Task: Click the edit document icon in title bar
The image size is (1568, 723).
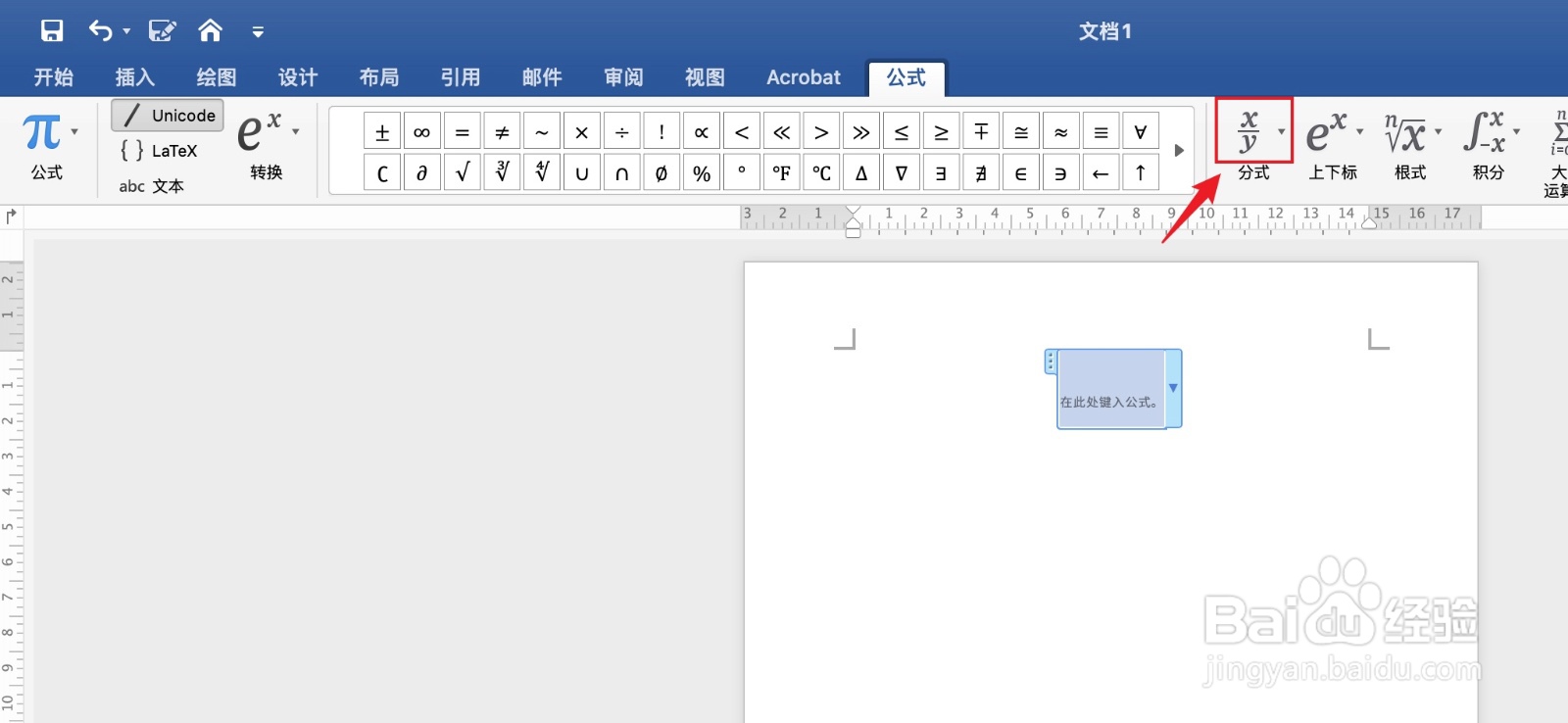Action: [x=162, y=30]
